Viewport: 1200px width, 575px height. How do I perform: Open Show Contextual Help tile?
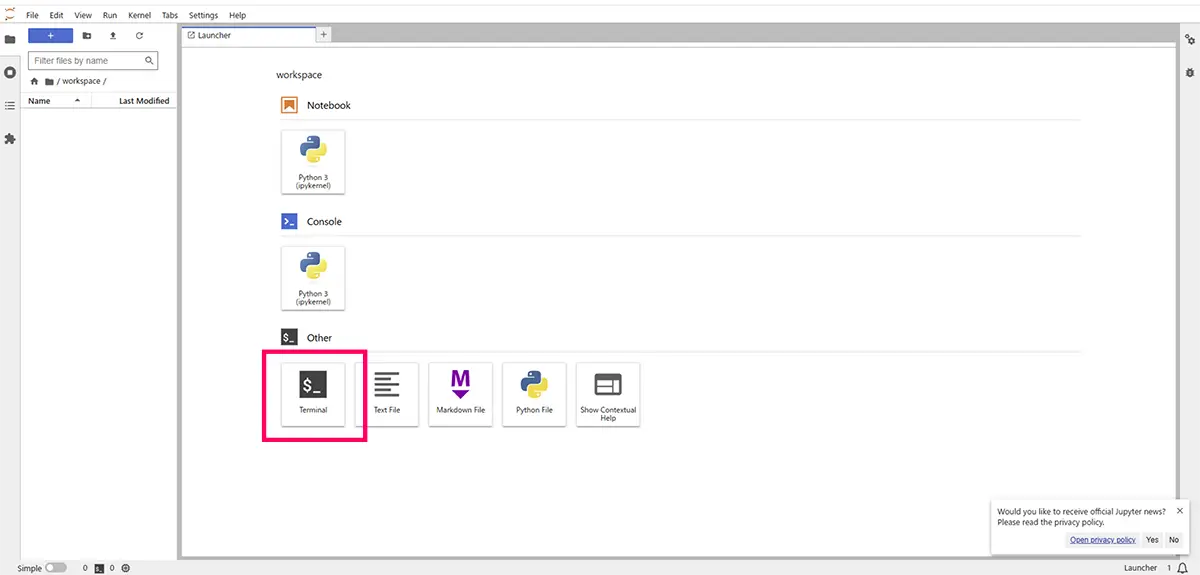point(608,393)
